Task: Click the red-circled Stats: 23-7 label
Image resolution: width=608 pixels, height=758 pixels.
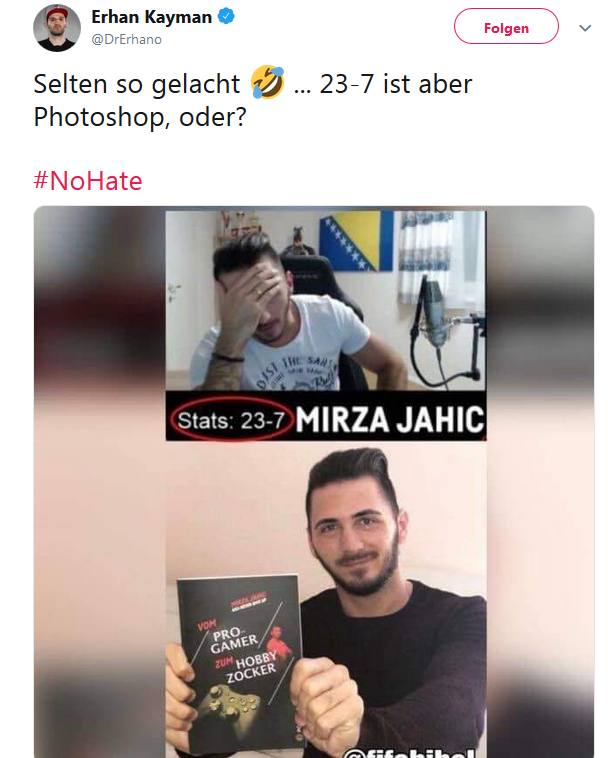Action: coord(231,420)
